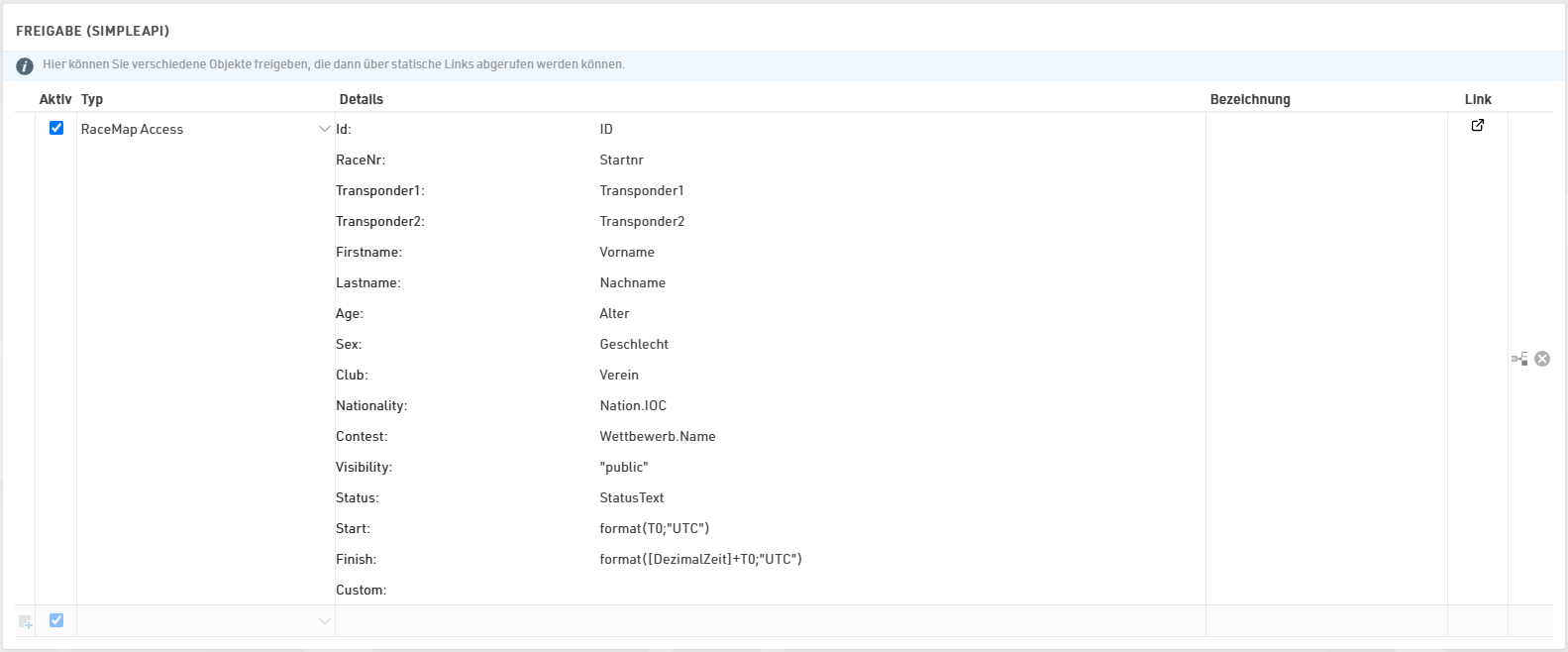Expand the RaceMap Access type dropdown
This screenshot has height=652, width=1568.
[324, 129]
